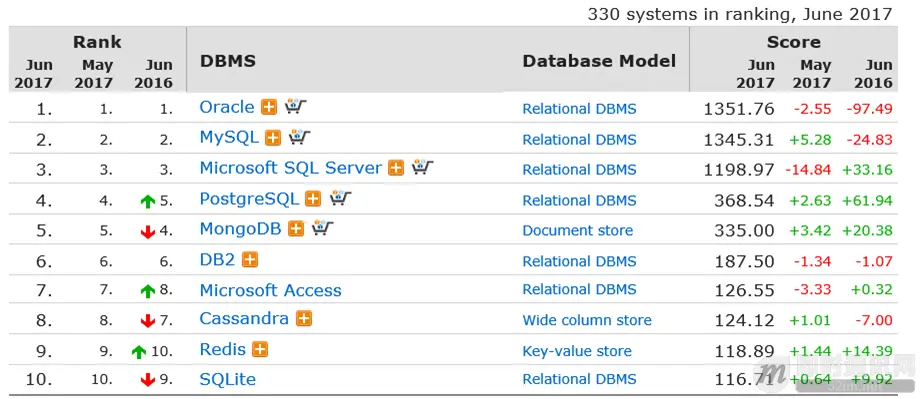Click the orange plus icon beside DB2
This screenshot has width=921, height=399.
[x=250, y=259]
